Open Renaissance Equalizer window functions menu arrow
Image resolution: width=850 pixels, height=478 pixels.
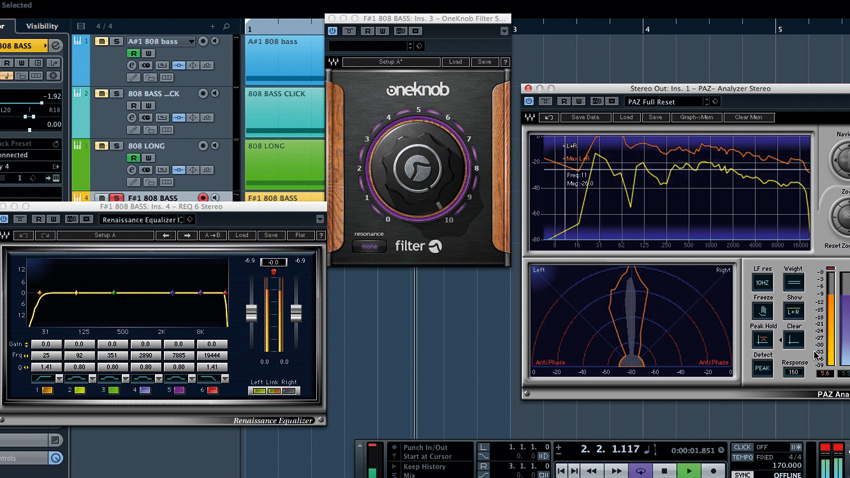320,219
